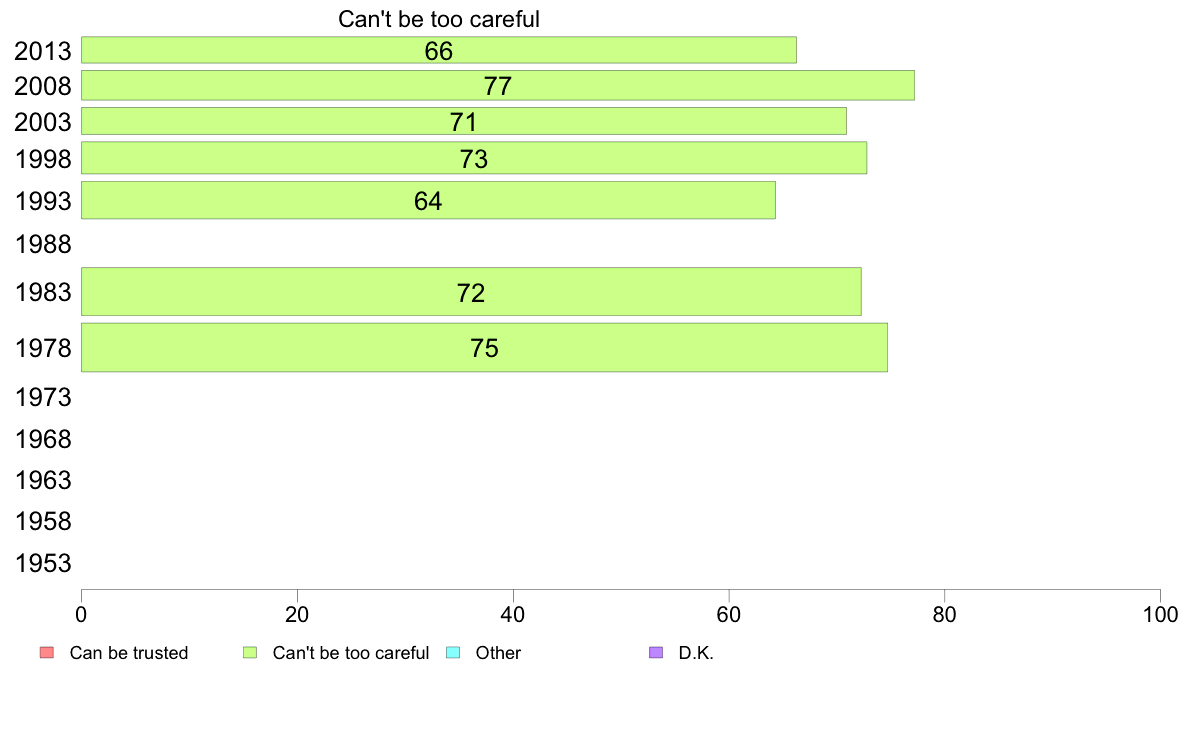The image size is (1188, 736).
Task: Click the 1988 year label
Action: tap(43, 245)
